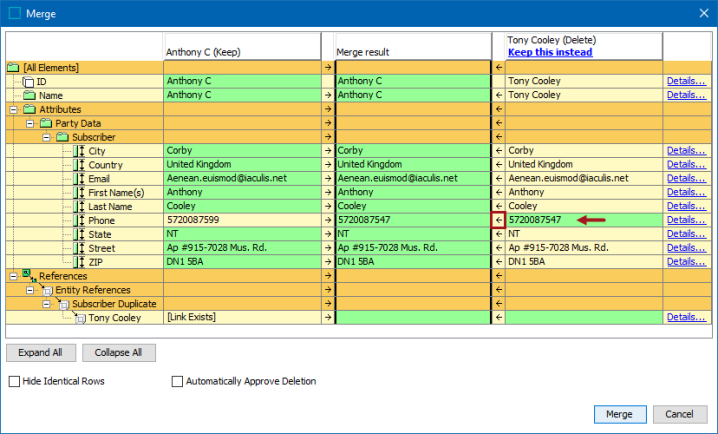Click the left arrow in the Phone row
718x434 pixels.
pos(499,220)
